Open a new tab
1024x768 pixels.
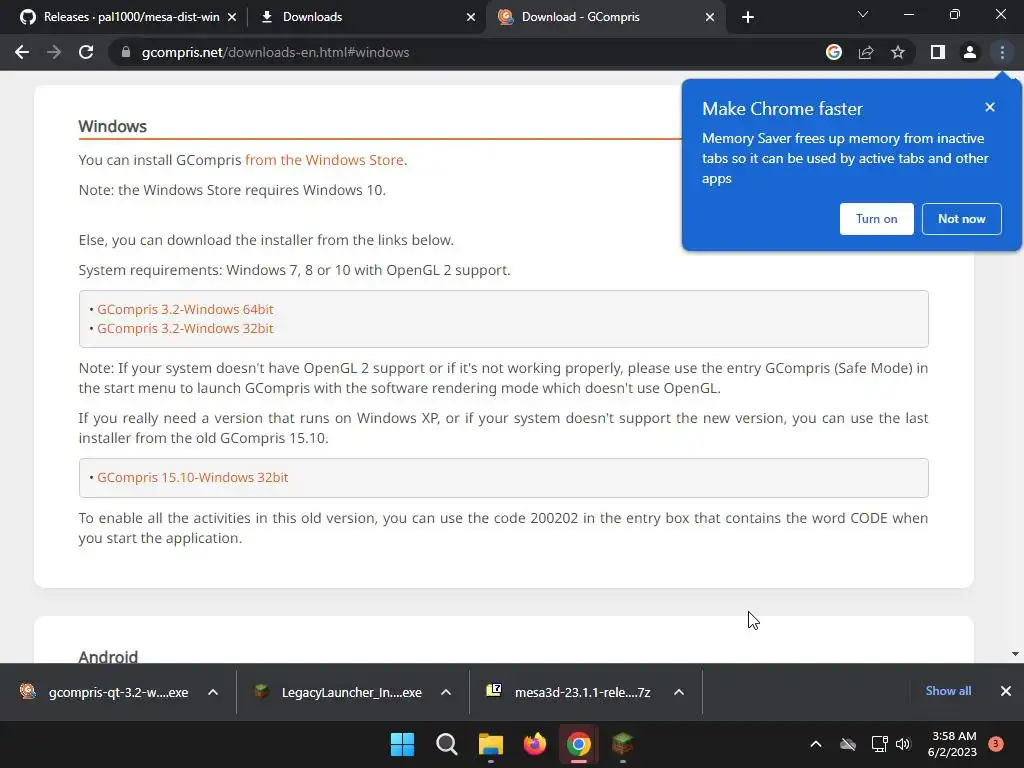click(x=748, y=17)
